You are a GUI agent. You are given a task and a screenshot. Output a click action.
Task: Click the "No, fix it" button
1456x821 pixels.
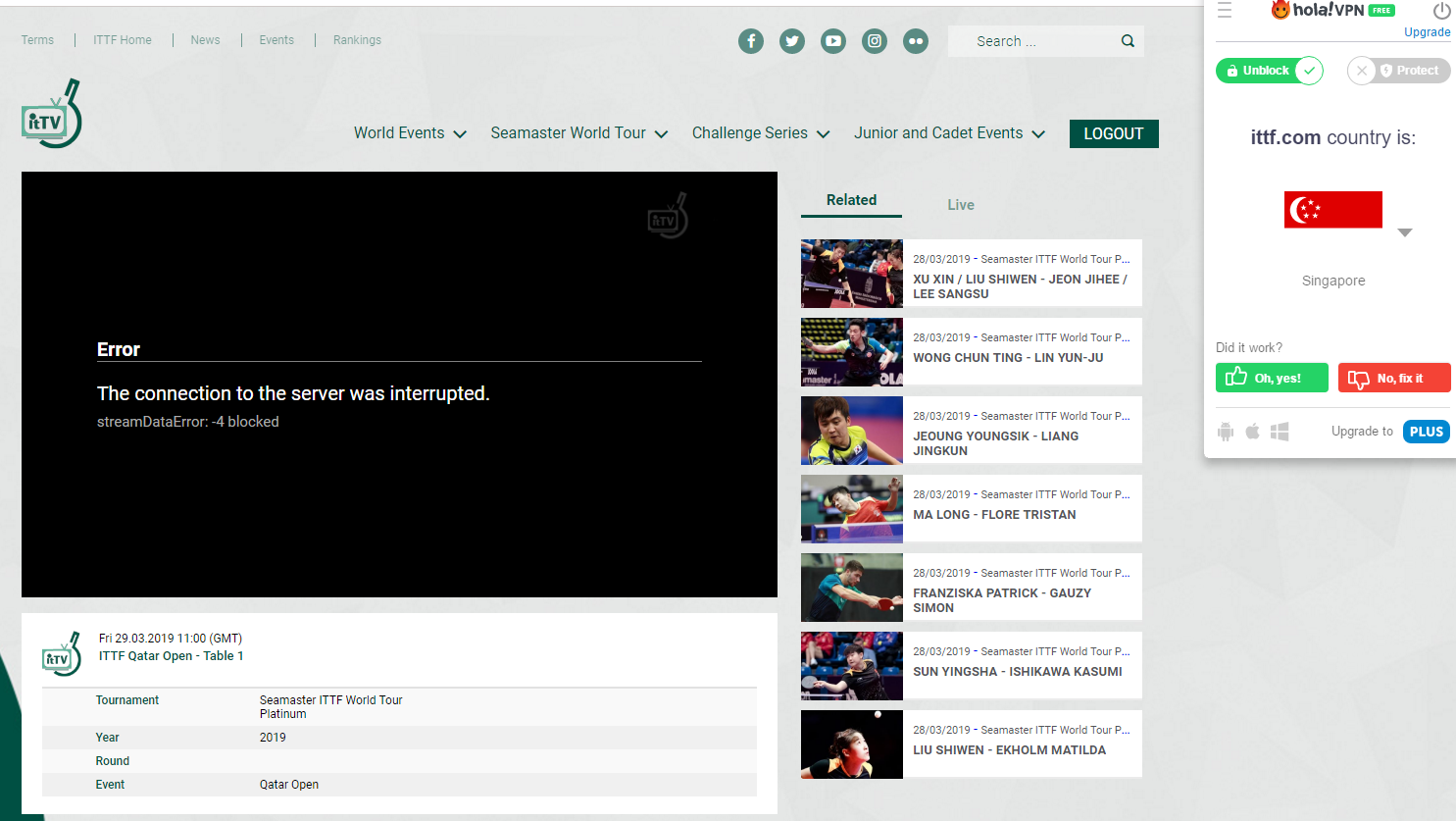(1393, 378)
